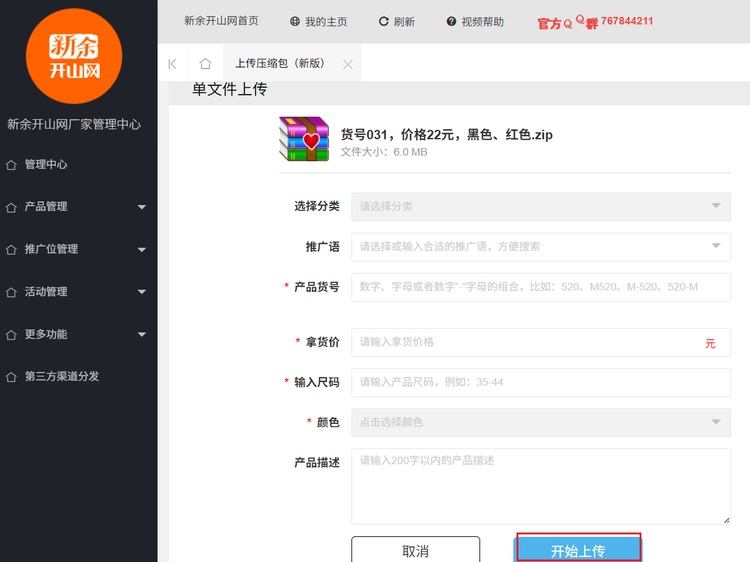Click the back arrow tab navigation icon

pyautogui.click(x=172, y=64)
